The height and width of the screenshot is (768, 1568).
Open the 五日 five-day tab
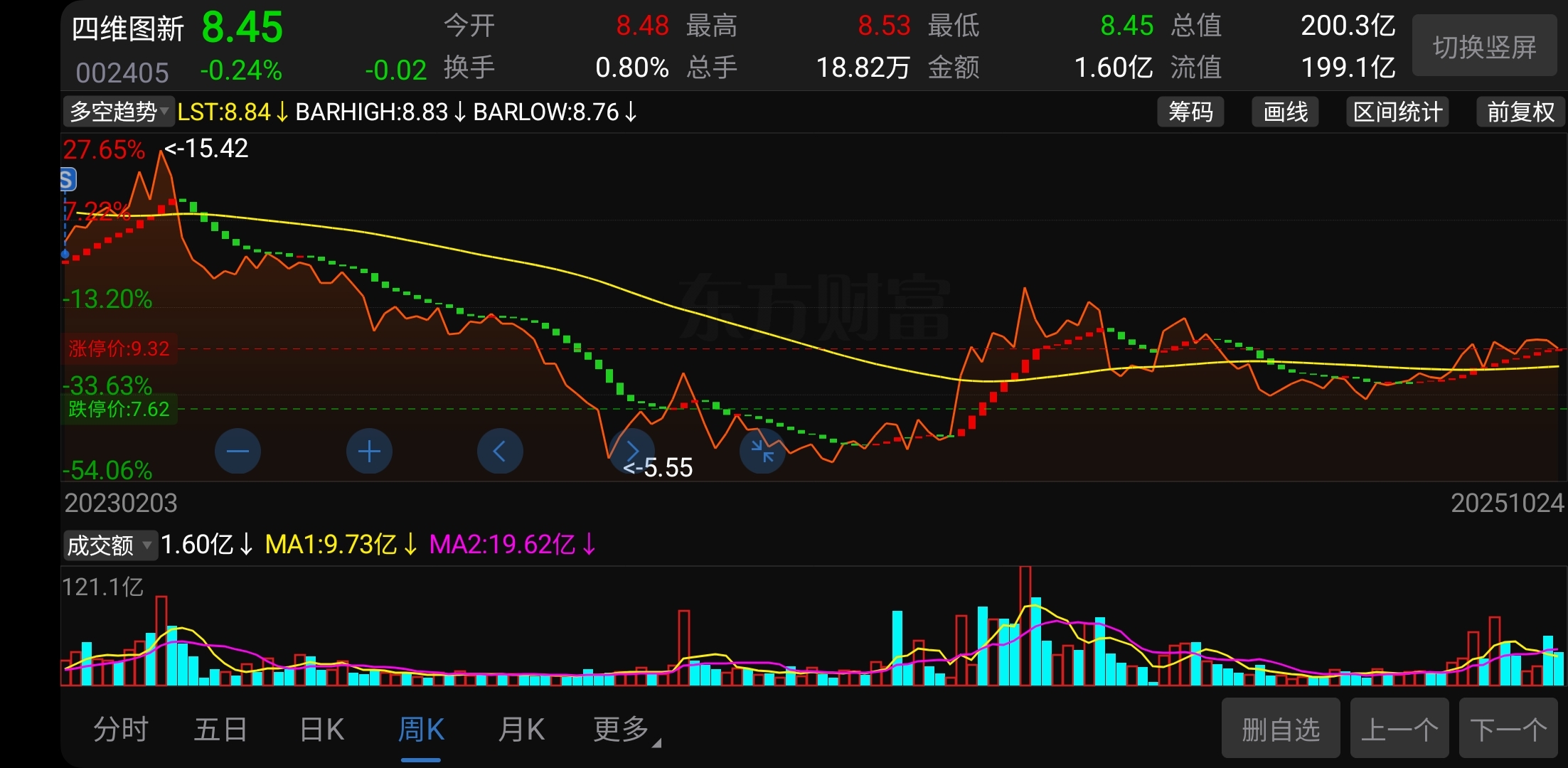(x=220, y=730)
